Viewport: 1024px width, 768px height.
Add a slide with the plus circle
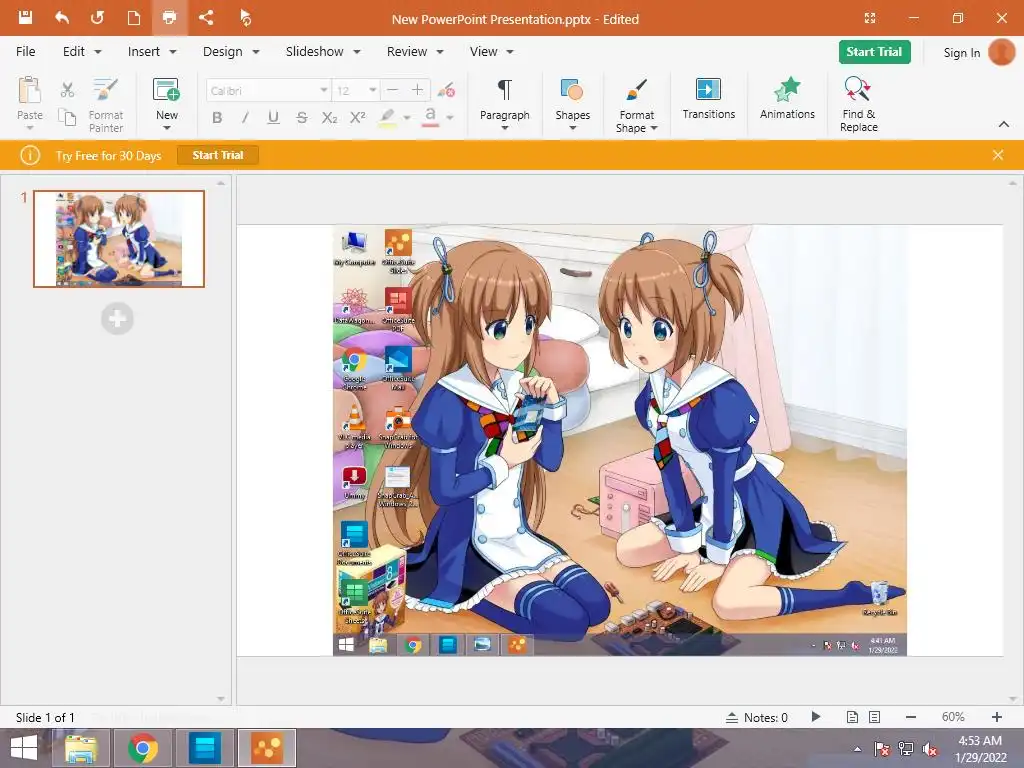pos(118,319)
